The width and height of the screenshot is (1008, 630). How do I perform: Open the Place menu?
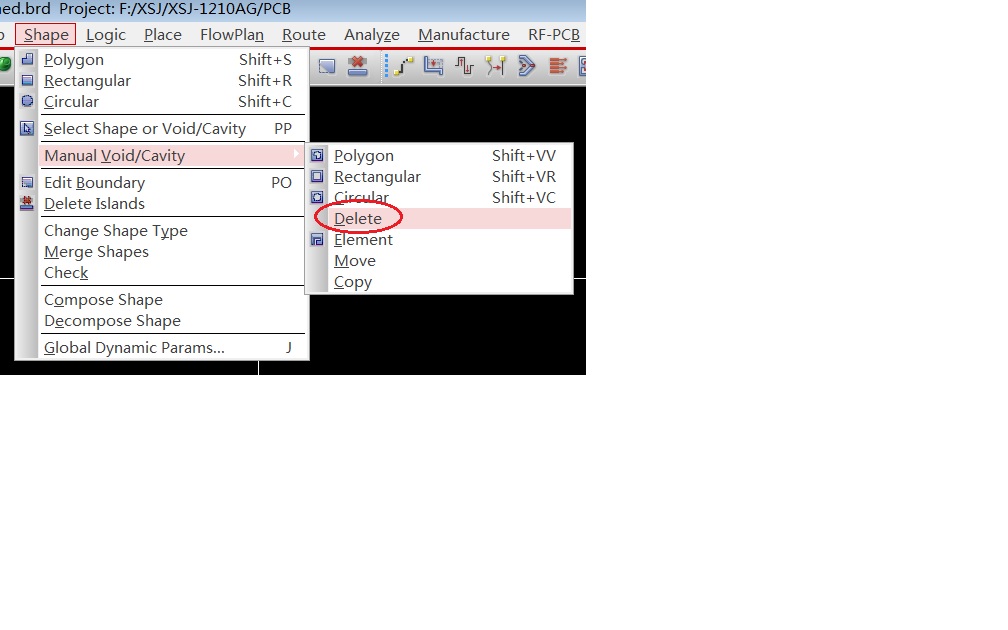coord(163,35)
